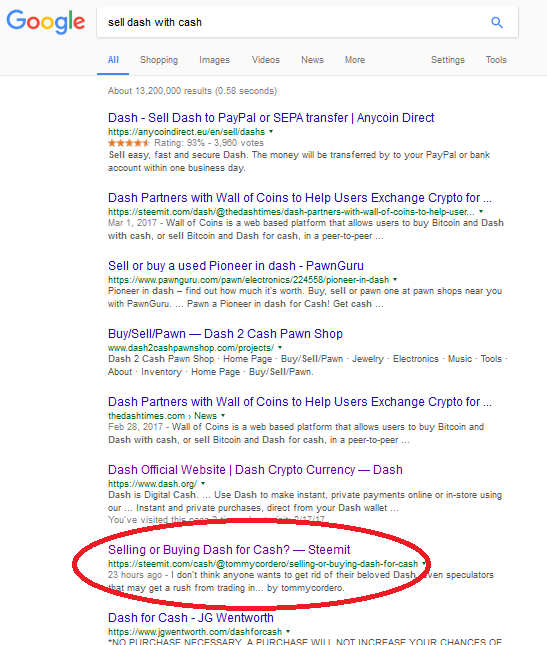Open the dropdown arrow beside the dash2cashpawnshop.com URL
The height and width of the screenshot is (645, 547).
[x=280, y=348]
